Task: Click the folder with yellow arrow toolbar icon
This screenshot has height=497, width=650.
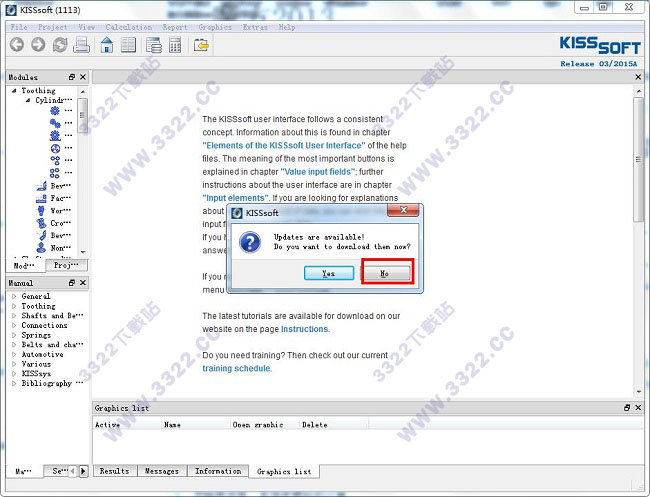Action: pos(201,45)
